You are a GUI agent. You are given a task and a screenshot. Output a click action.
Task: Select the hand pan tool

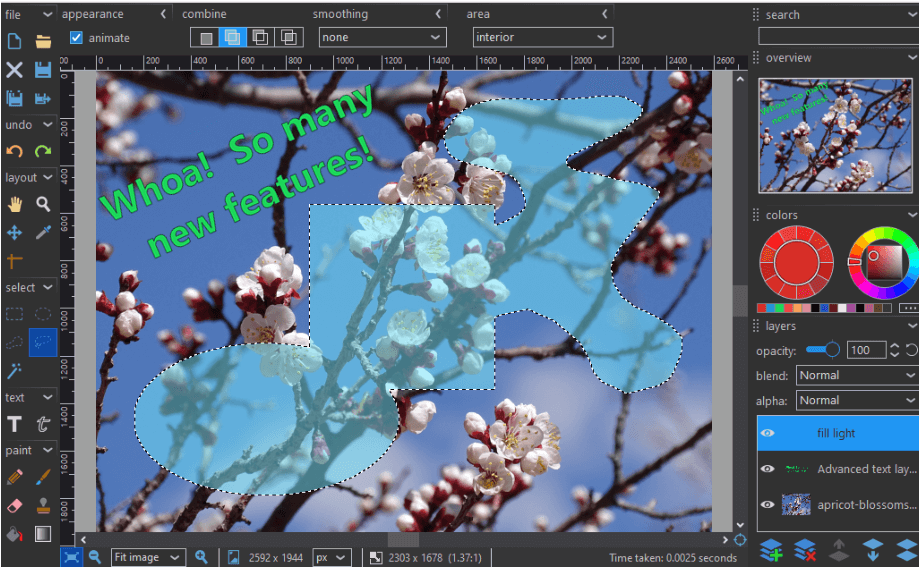pos(14,204)
